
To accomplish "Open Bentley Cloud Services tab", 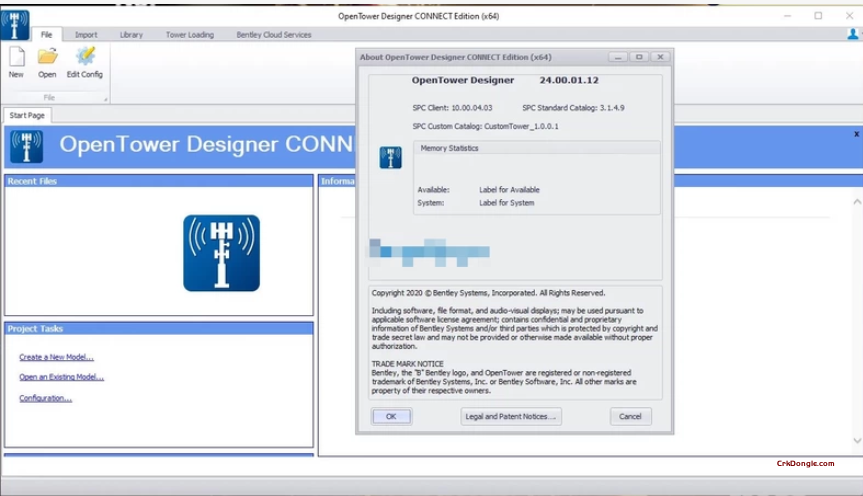I will tap(274, 34).
